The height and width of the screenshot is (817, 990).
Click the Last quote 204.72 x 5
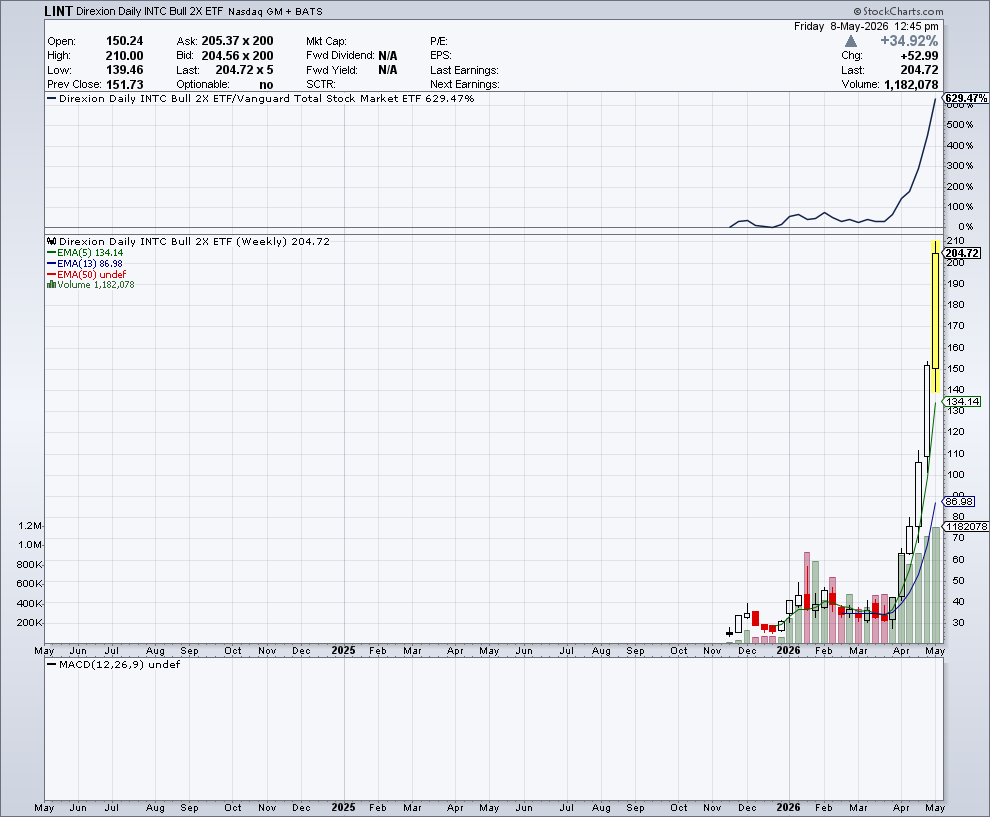click(x=244, y=70)
